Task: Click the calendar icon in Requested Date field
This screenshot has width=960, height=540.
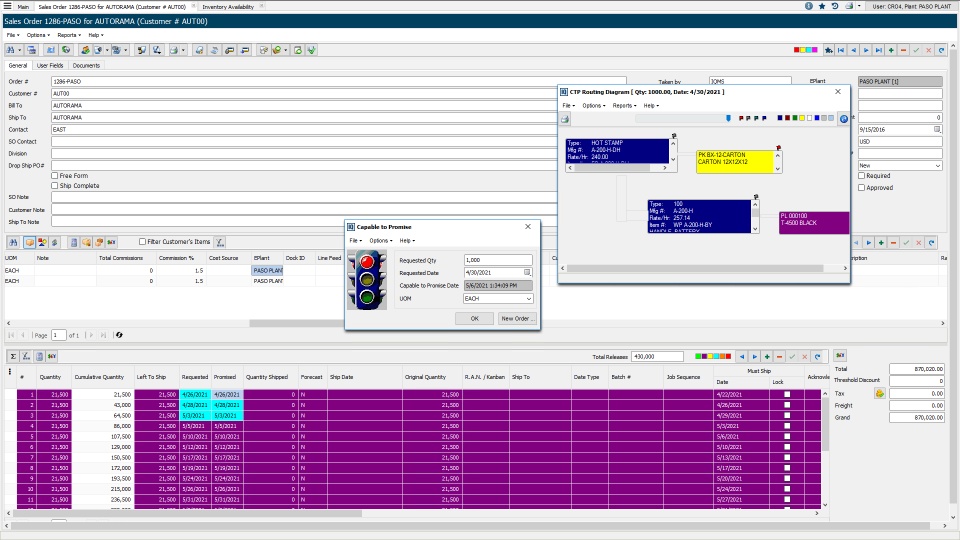Action: tap(527, 272)
